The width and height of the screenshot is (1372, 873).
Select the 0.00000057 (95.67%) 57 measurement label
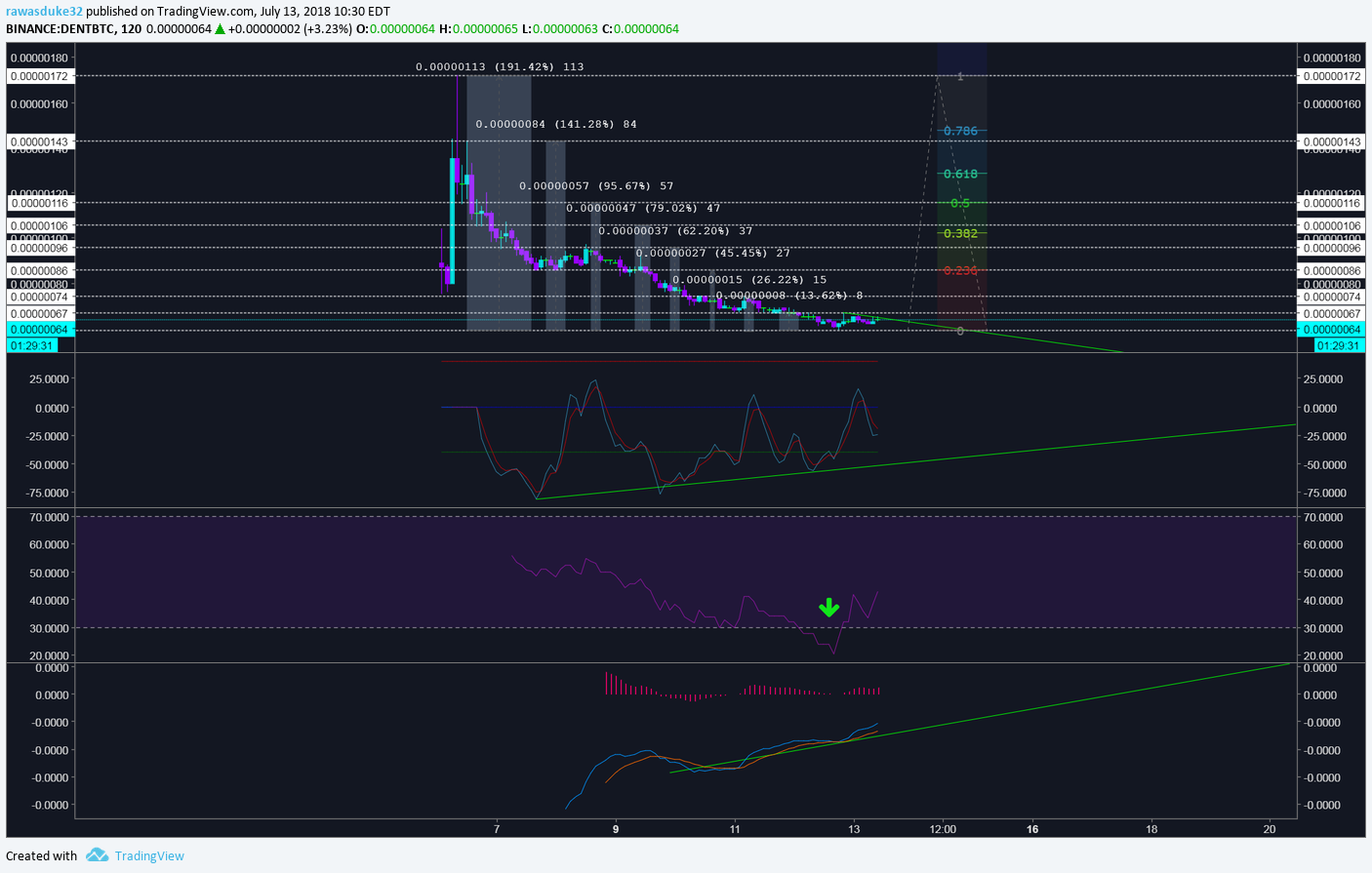(596, 185)
